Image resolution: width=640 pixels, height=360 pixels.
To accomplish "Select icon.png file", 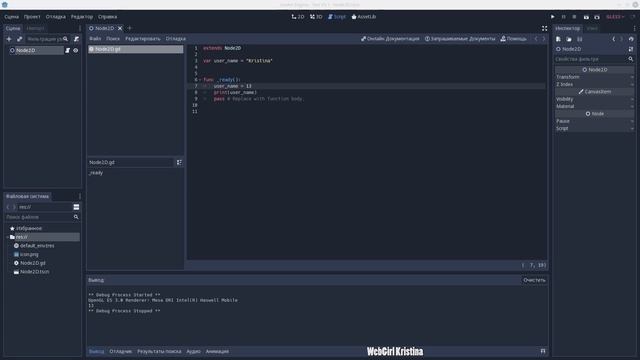I will pyautogui.click(x=29, y=254).
